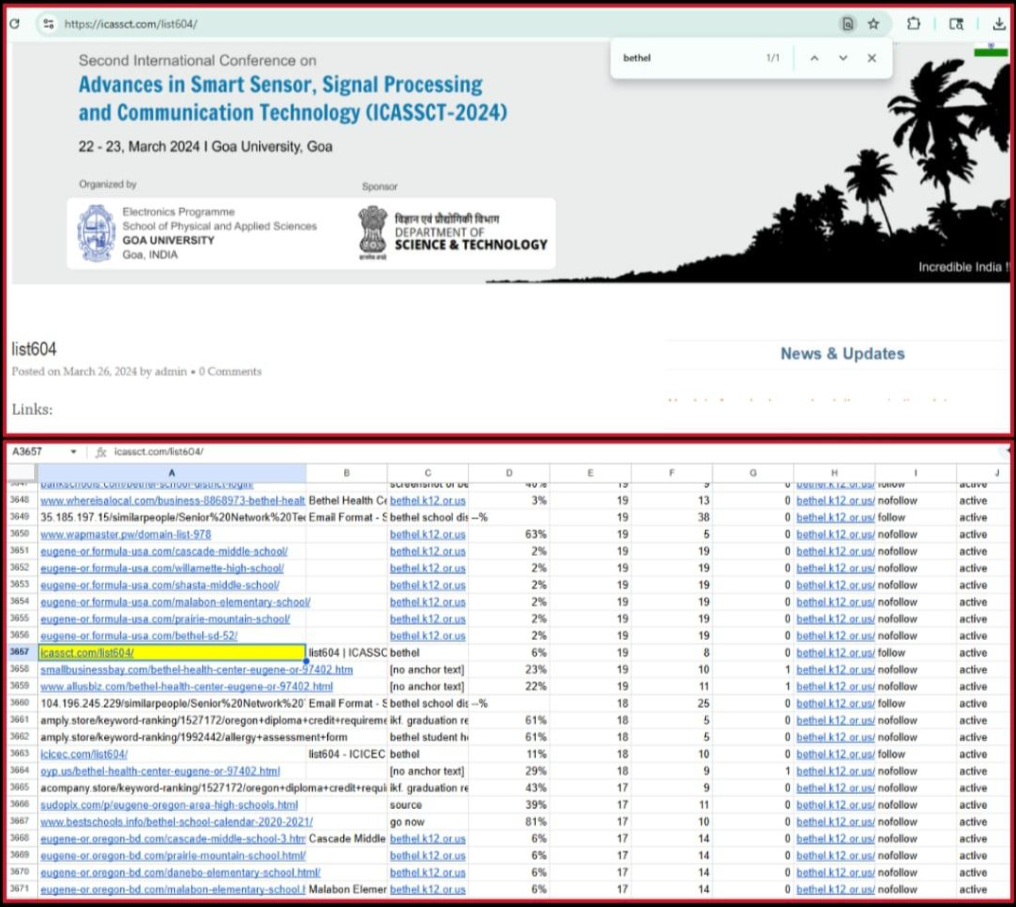Expand the A3657 name box dropdown
Image resolution: width=1016 pixels, height=907 pixels.
coord(73,452)
